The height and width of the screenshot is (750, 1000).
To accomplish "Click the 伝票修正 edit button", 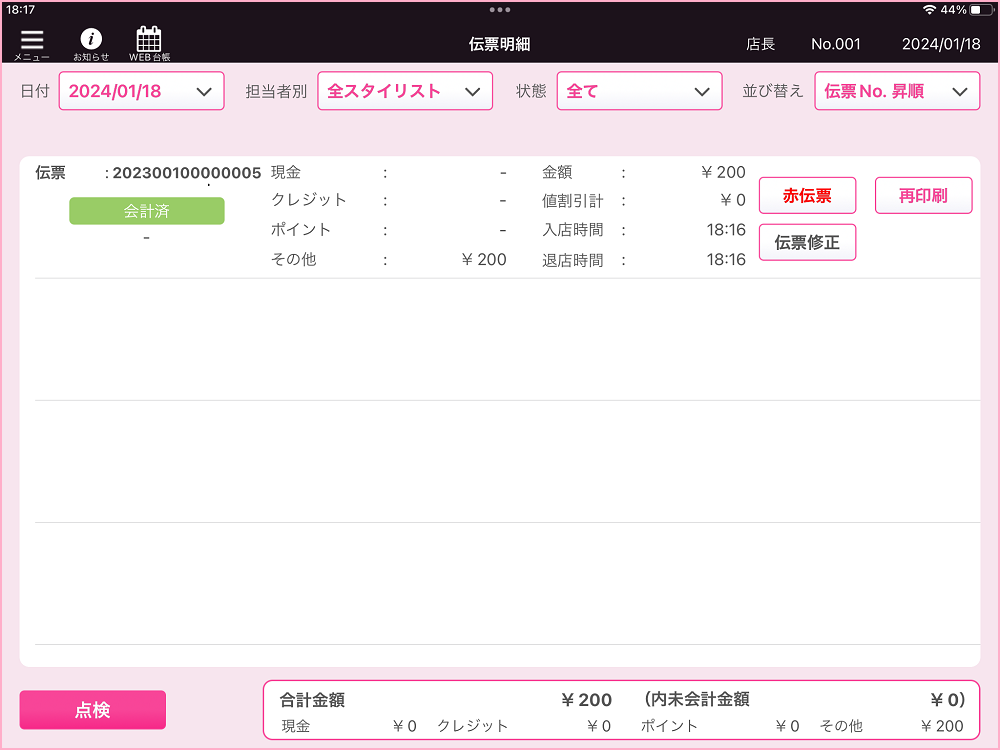I will pyautogui.click(x=807, y=243).
